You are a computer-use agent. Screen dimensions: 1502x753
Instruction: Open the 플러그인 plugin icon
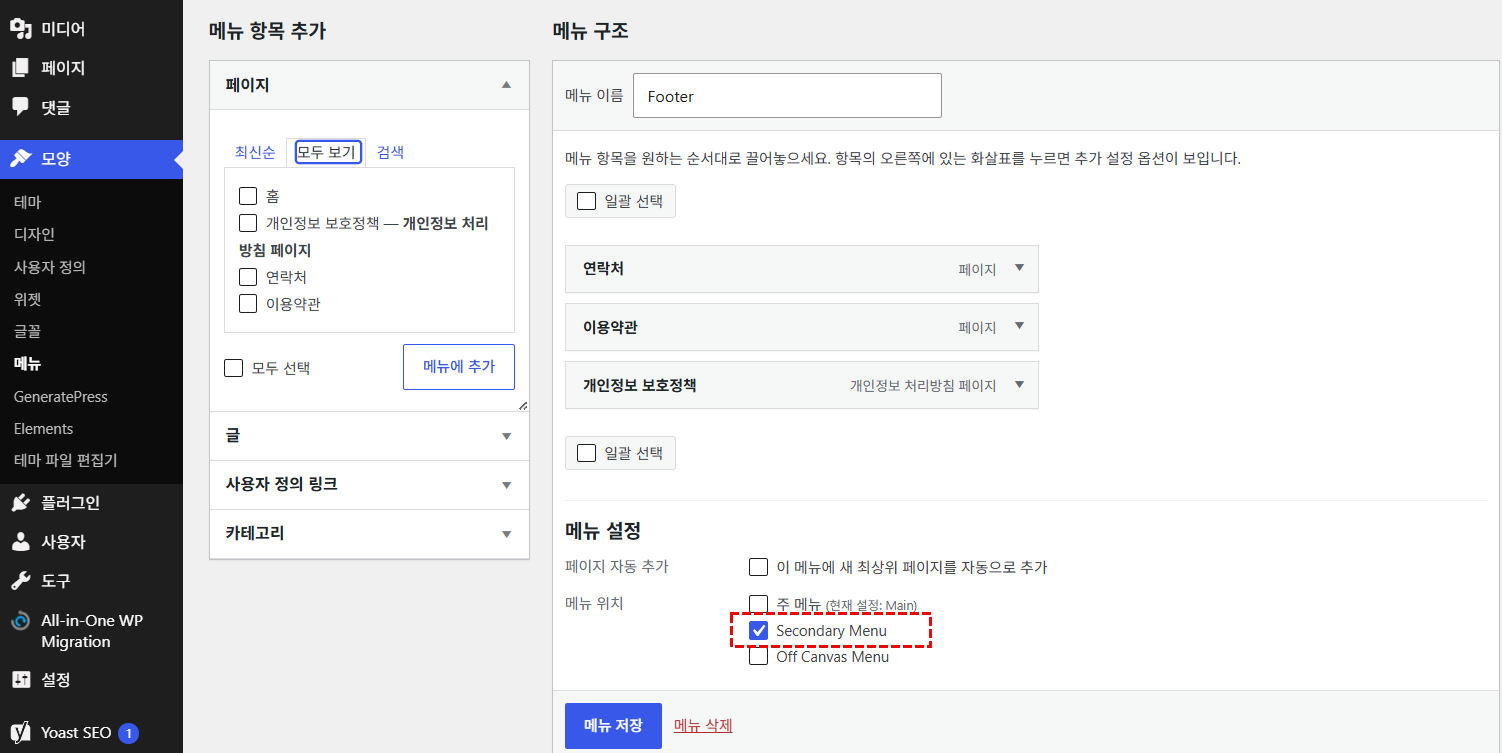click(x=21, y=503)
